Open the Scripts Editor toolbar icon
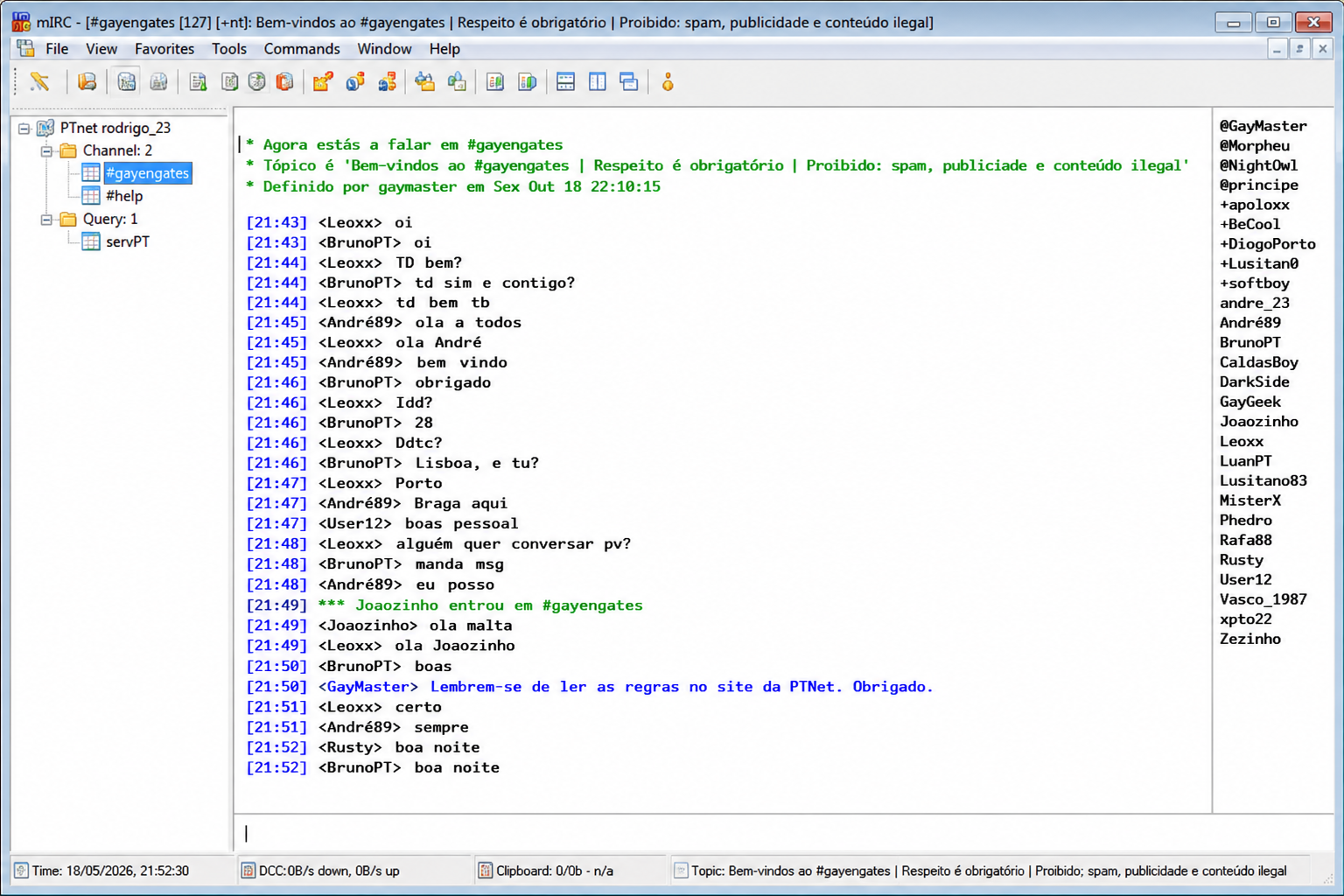The height and width of the screenshot is (896, 1344). (x=198, y=82)
